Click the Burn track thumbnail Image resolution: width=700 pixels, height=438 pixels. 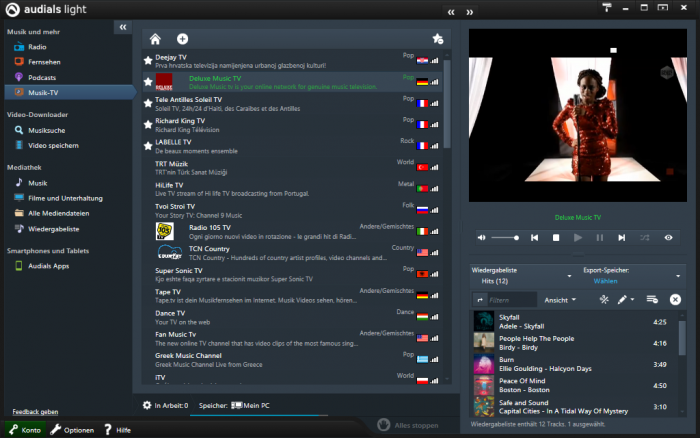(483, 364)
